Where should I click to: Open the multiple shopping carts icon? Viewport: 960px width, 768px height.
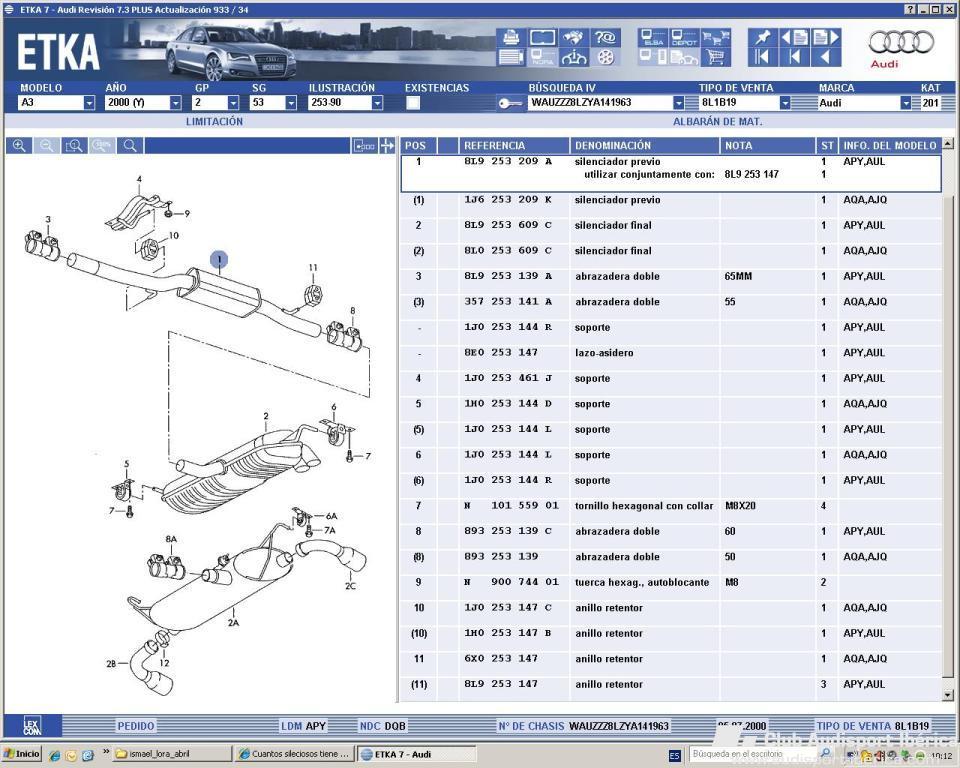715,37
